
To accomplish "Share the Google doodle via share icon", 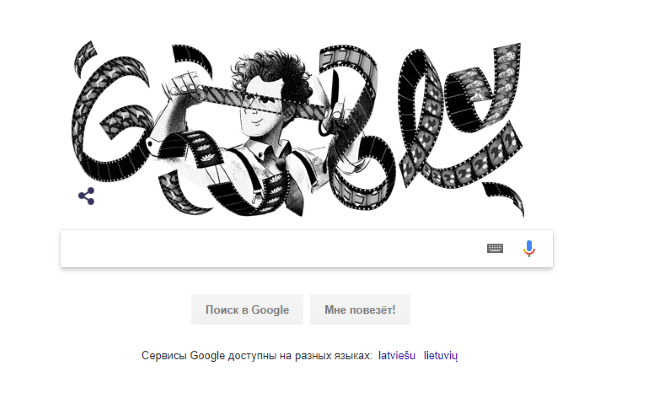I will tap(86, 196).
